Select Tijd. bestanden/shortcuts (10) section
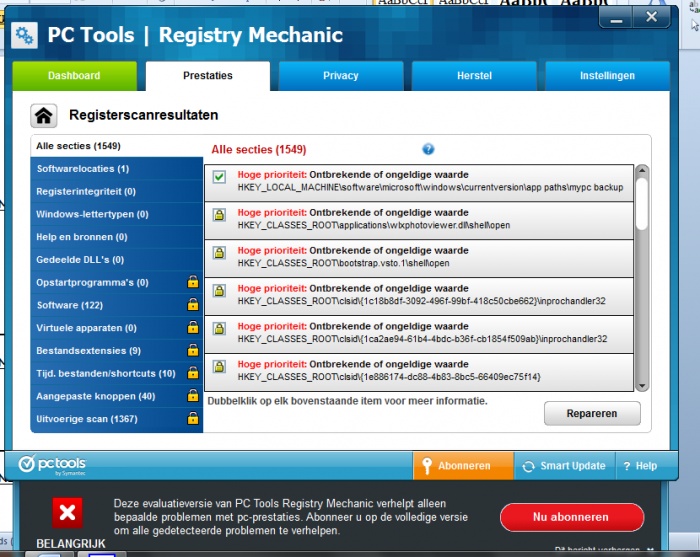 (x=117, y=374)
